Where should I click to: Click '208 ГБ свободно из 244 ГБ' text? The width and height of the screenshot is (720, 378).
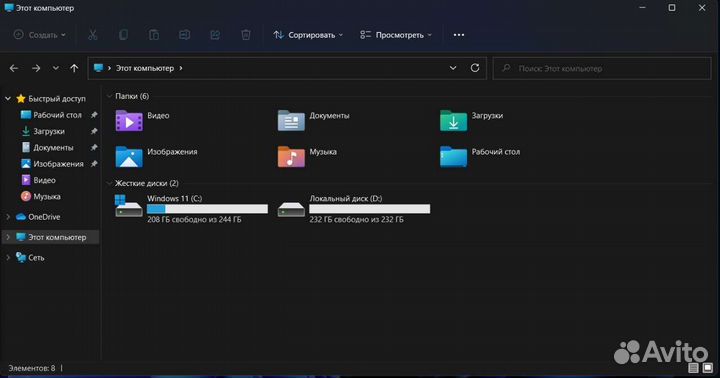[194, 220]
